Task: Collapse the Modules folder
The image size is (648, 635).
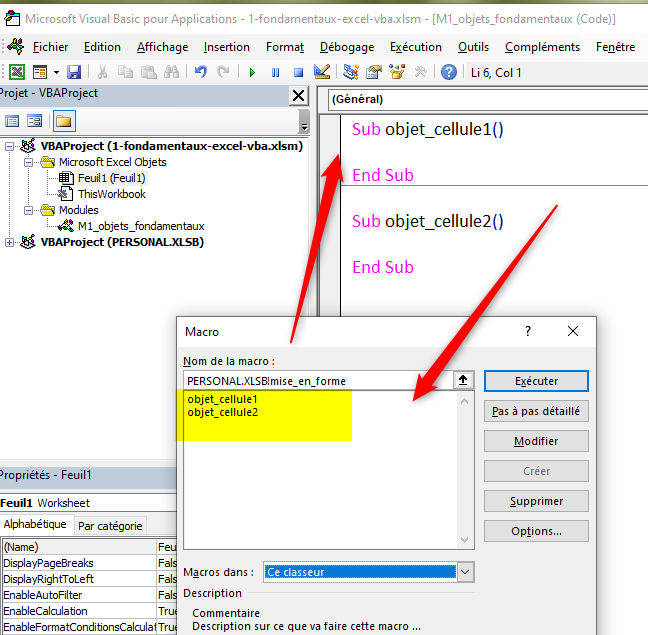Action: click(x=28, y=210)
